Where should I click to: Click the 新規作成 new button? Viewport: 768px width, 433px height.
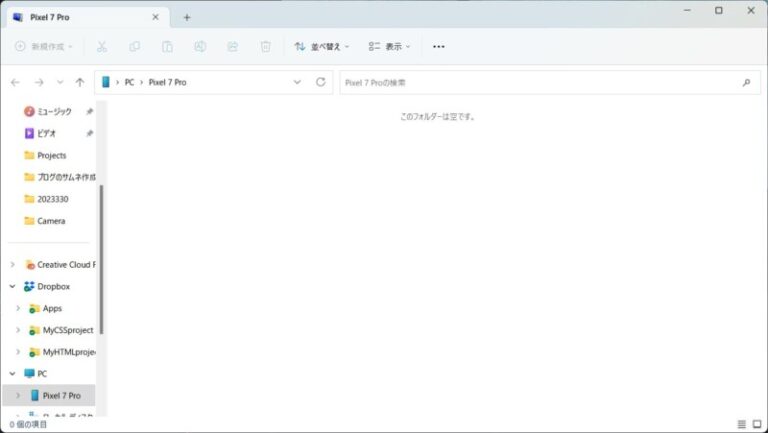tap(44, 46)
